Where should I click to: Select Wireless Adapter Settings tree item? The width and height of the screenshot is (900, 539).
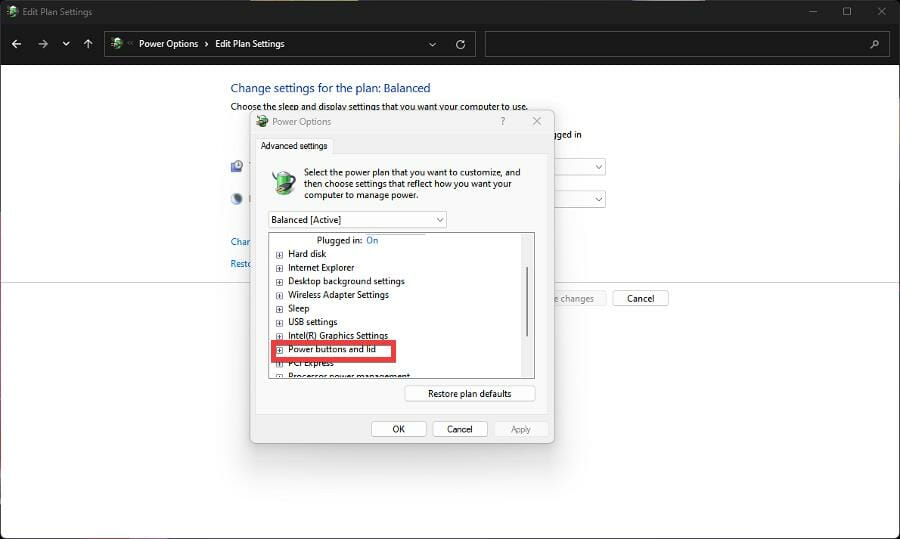click(x=338, y=294)
